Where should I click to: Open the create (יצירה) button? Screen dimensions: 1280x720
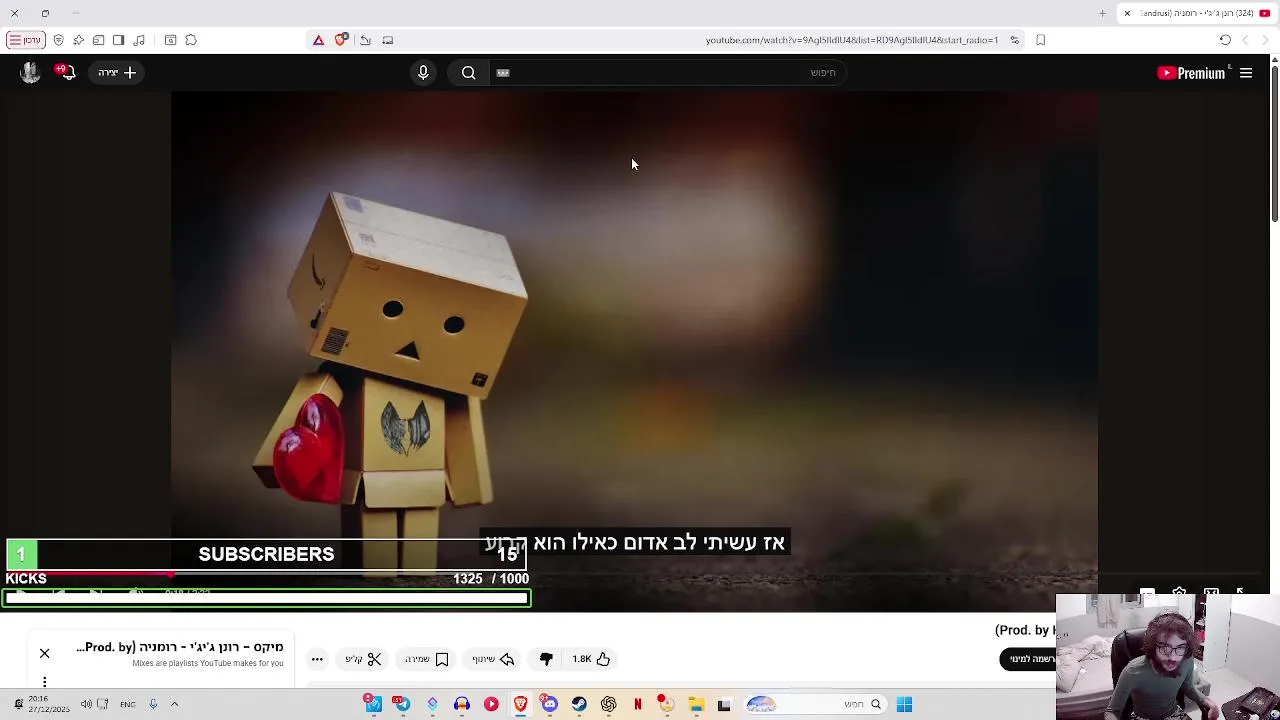[x=117, y=73]
